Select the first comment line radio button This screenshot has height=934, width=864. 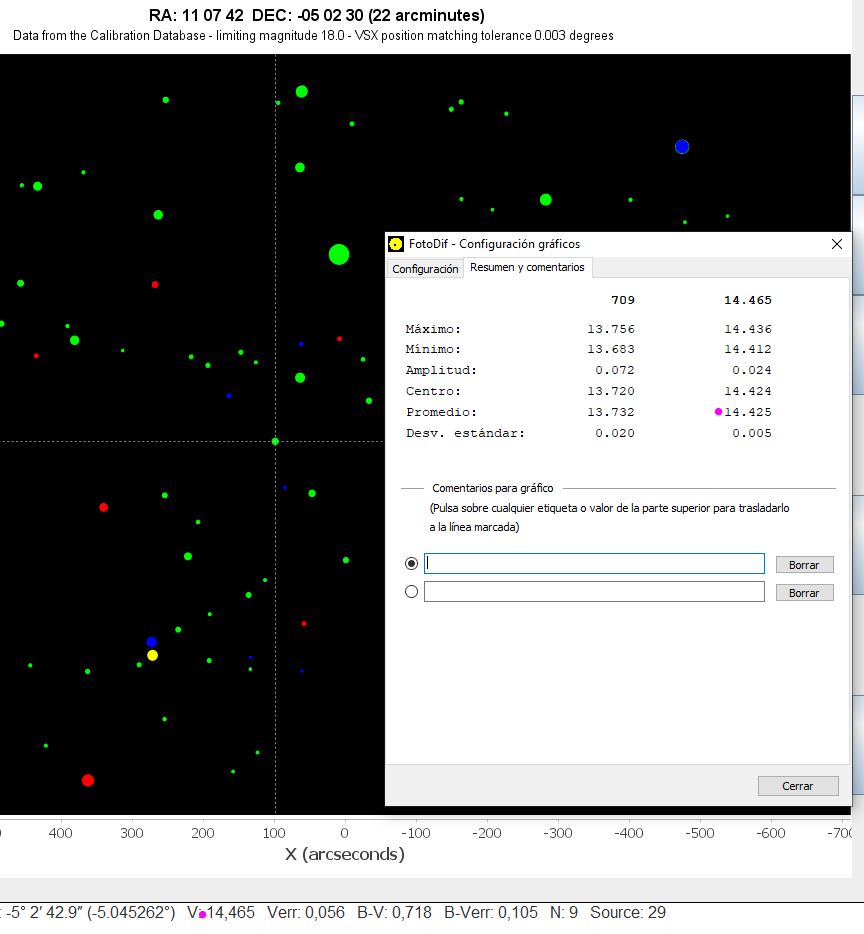click(411, 563)
